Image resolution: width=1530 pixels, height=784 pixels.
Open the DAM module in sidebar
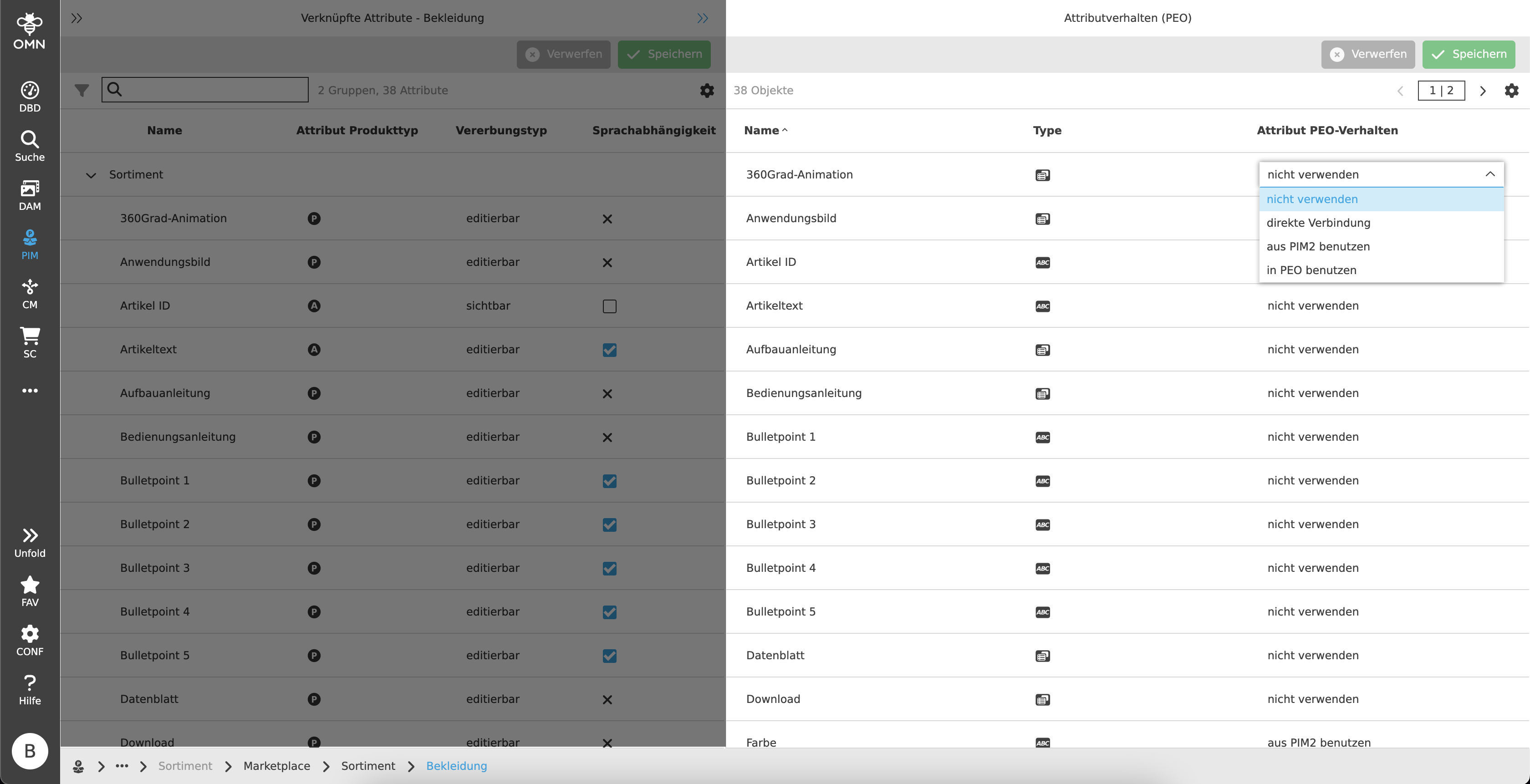click(x=30, y=195)
